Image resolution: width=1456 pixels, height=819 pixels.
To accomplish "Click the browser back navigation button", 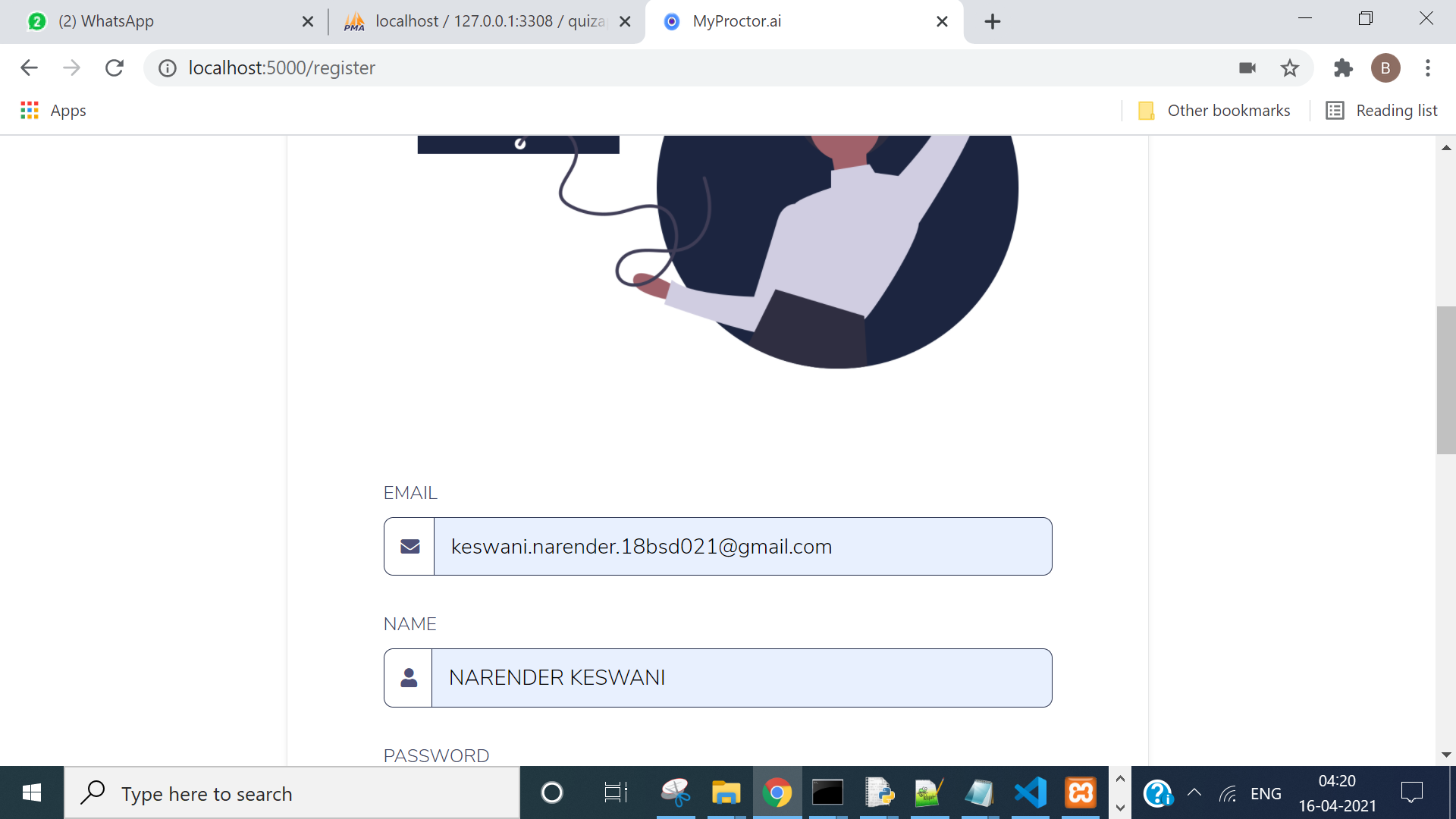I will (x=28, y=68).
